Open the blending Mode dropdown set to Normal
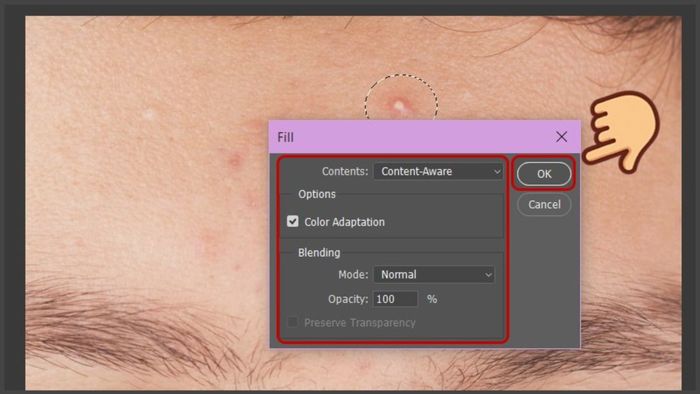The image size is (700, 394). click(x=434, y=274)
